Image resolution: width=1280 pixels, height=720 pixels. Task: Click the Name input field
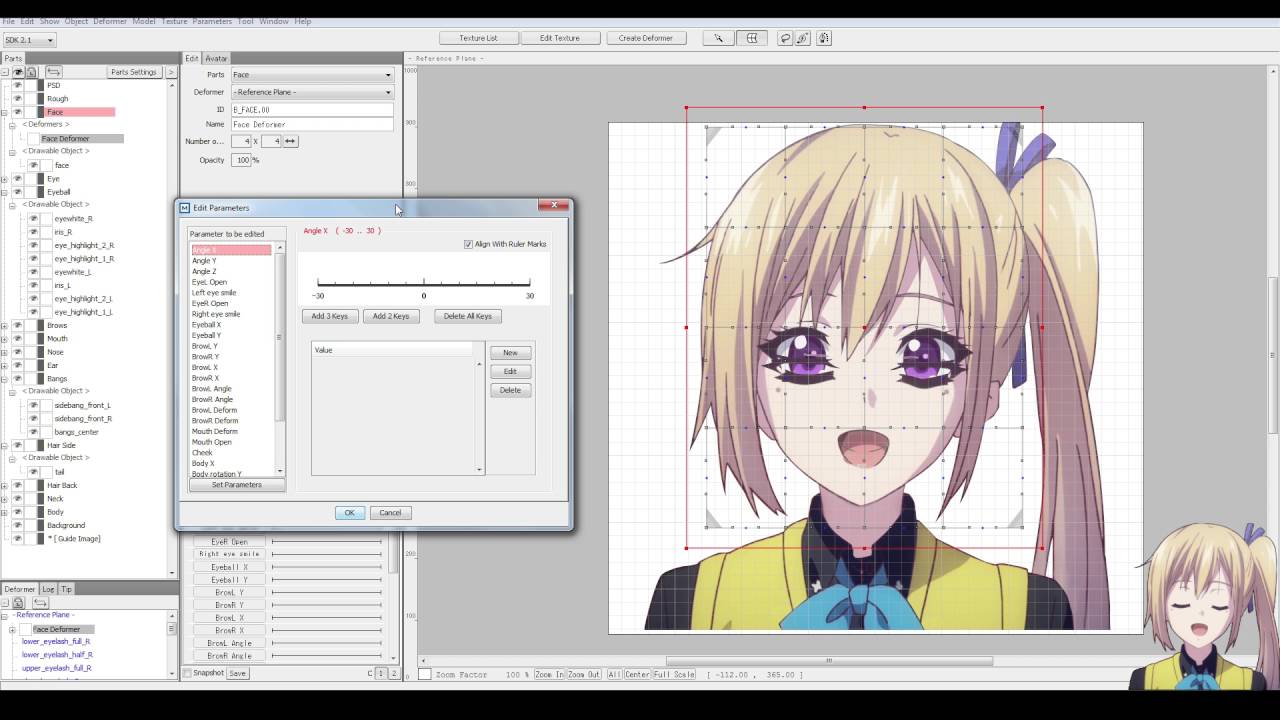(312, 125)
